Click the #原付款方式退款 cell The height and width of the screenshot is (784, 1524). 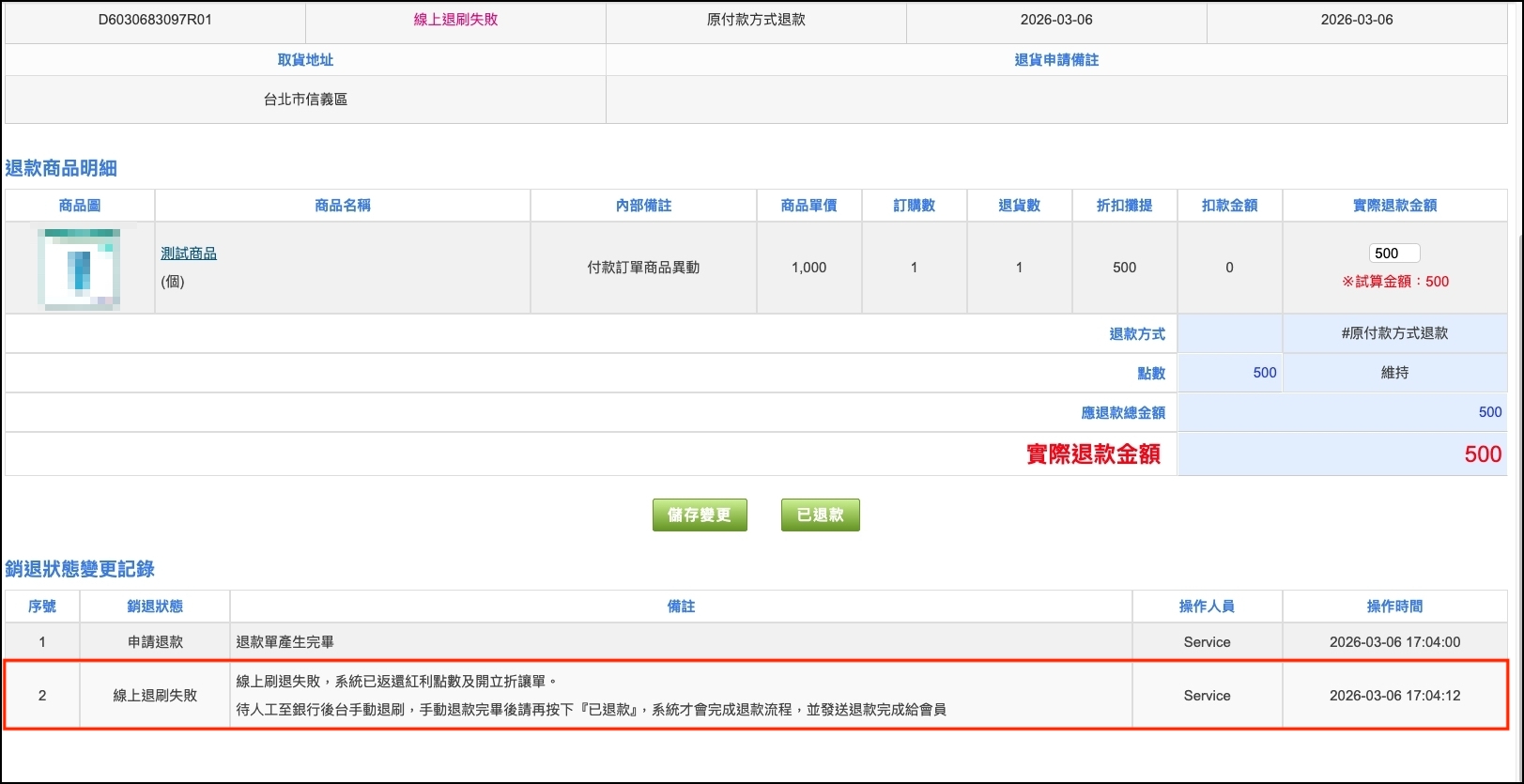tap(1394, 333)
